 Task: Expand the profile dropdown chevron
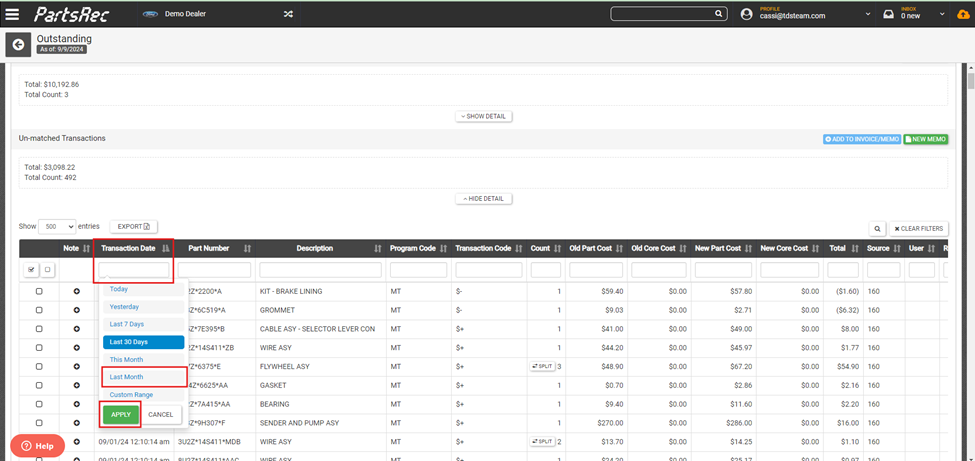pos(867,14)
